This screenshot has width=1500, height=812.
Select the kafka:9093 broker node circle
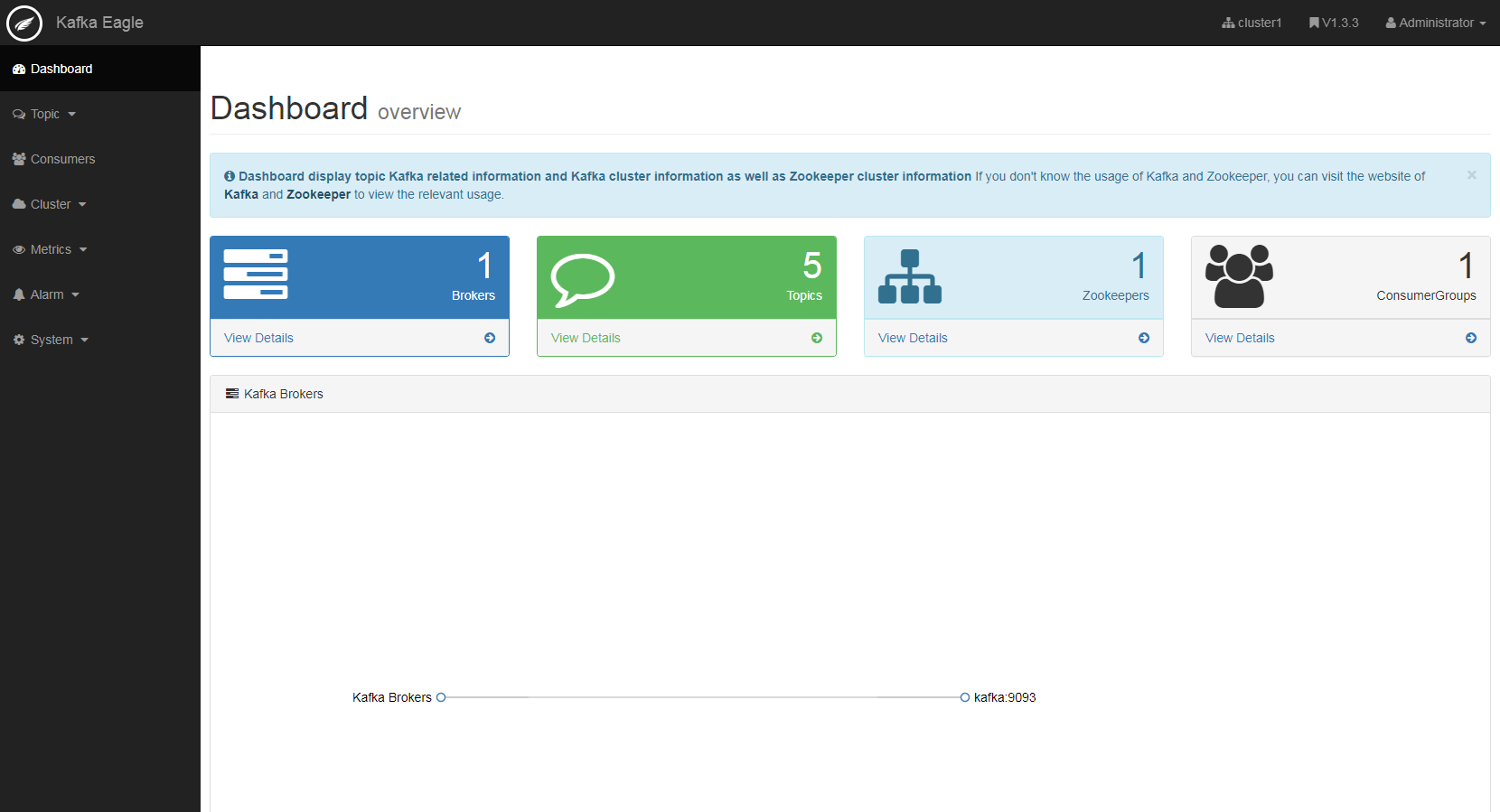tap(965, 697)
